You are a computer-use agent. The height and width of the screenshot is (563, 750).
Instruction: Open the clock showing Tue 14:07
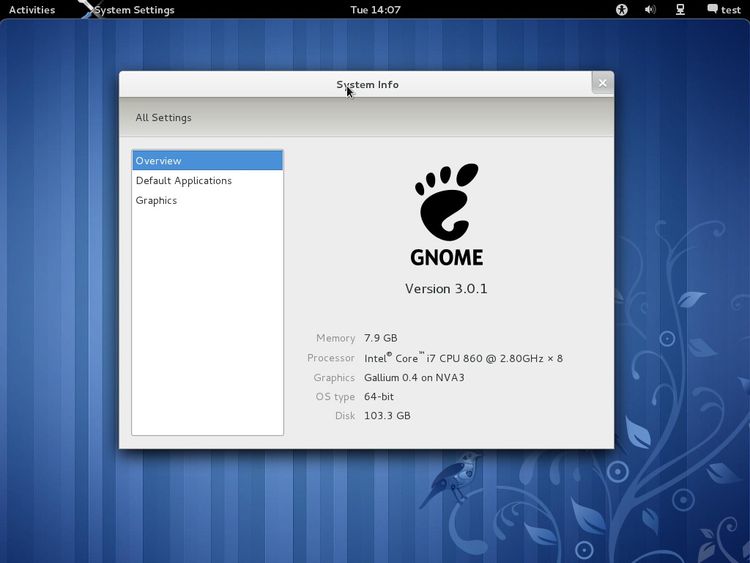(x=375, y=10)
